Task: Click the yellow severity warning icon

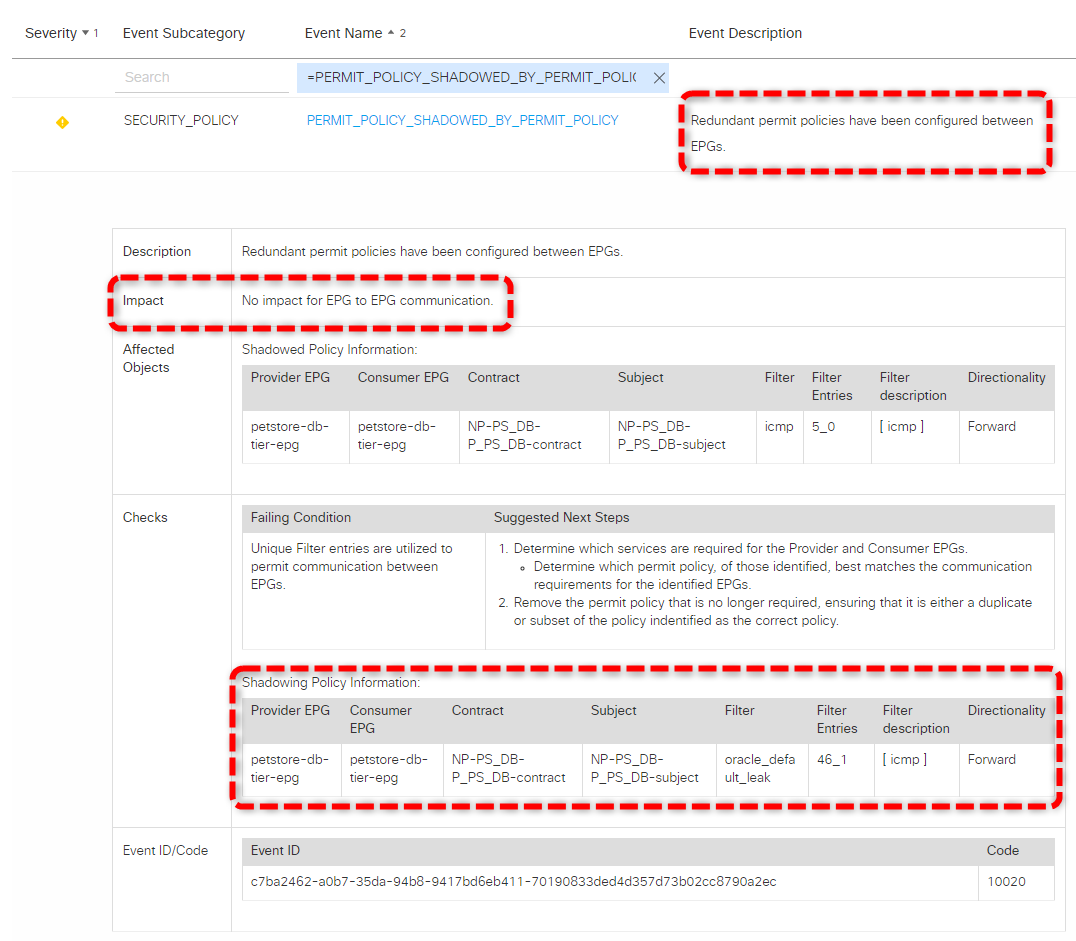Action: tap(62, 122)
